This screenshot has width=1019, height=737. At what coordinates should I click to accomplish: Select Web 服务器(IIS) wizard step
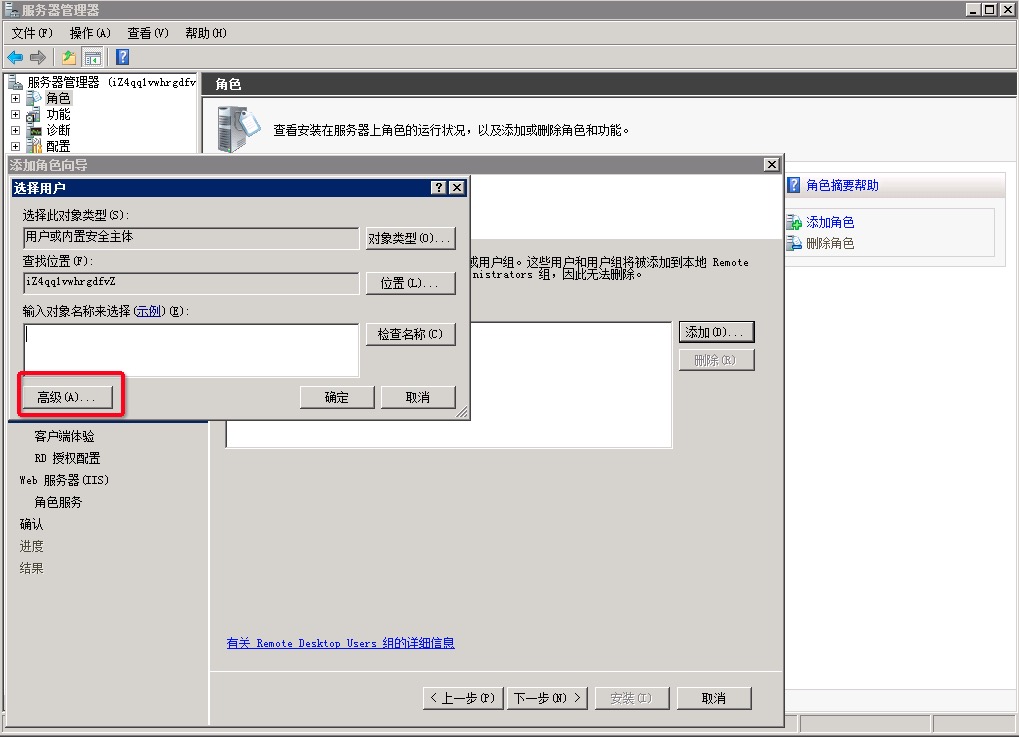64,480
